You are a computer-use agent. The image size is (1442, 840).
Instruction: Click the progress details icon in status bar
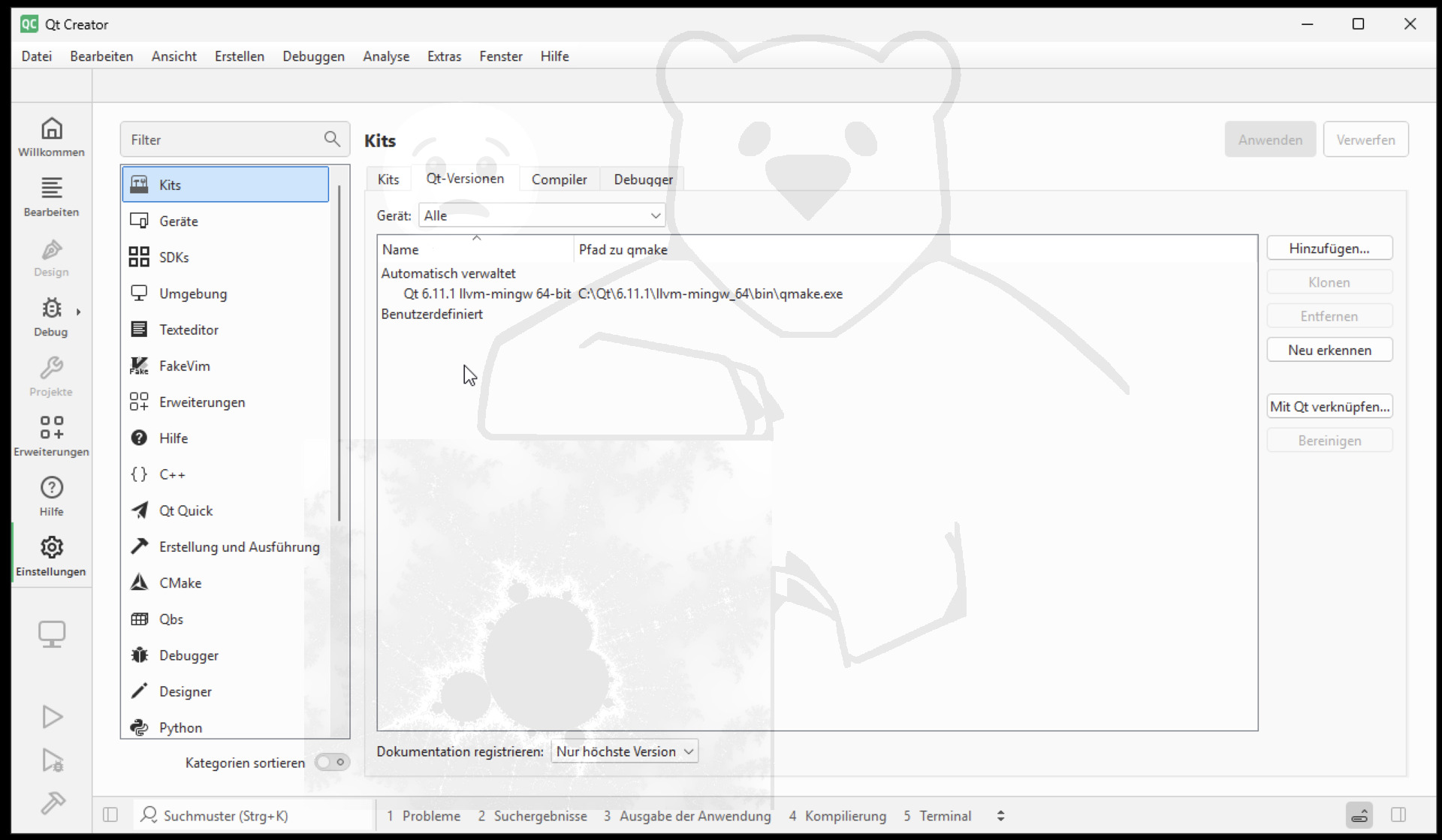pos(1359,815)
